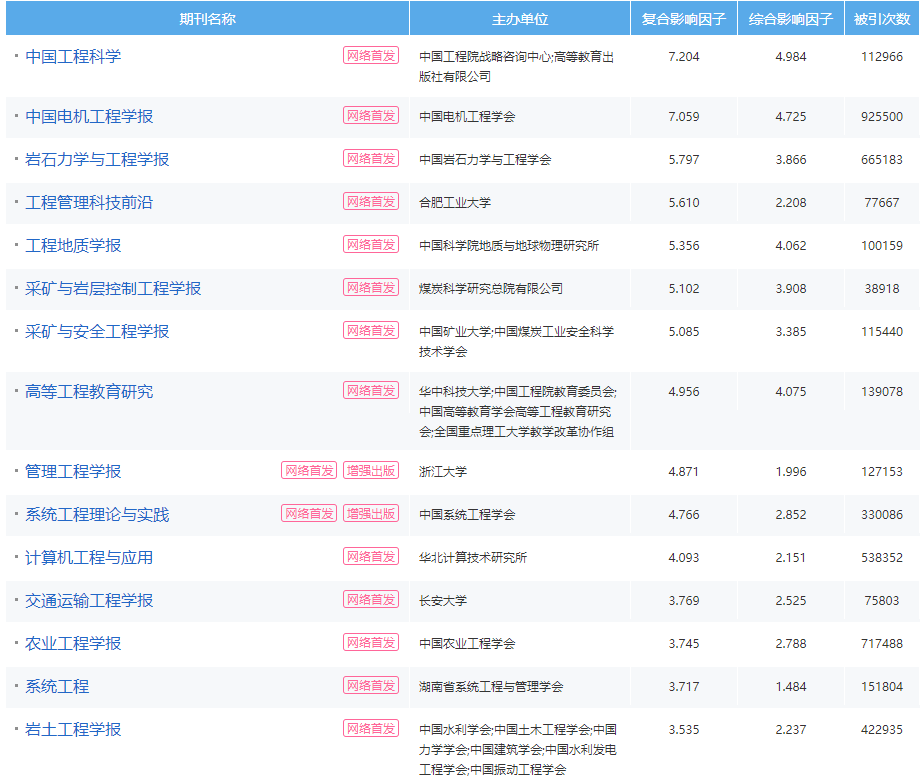
Task: Click the 期刊名称 column header
Action: (x=207, y=19)
